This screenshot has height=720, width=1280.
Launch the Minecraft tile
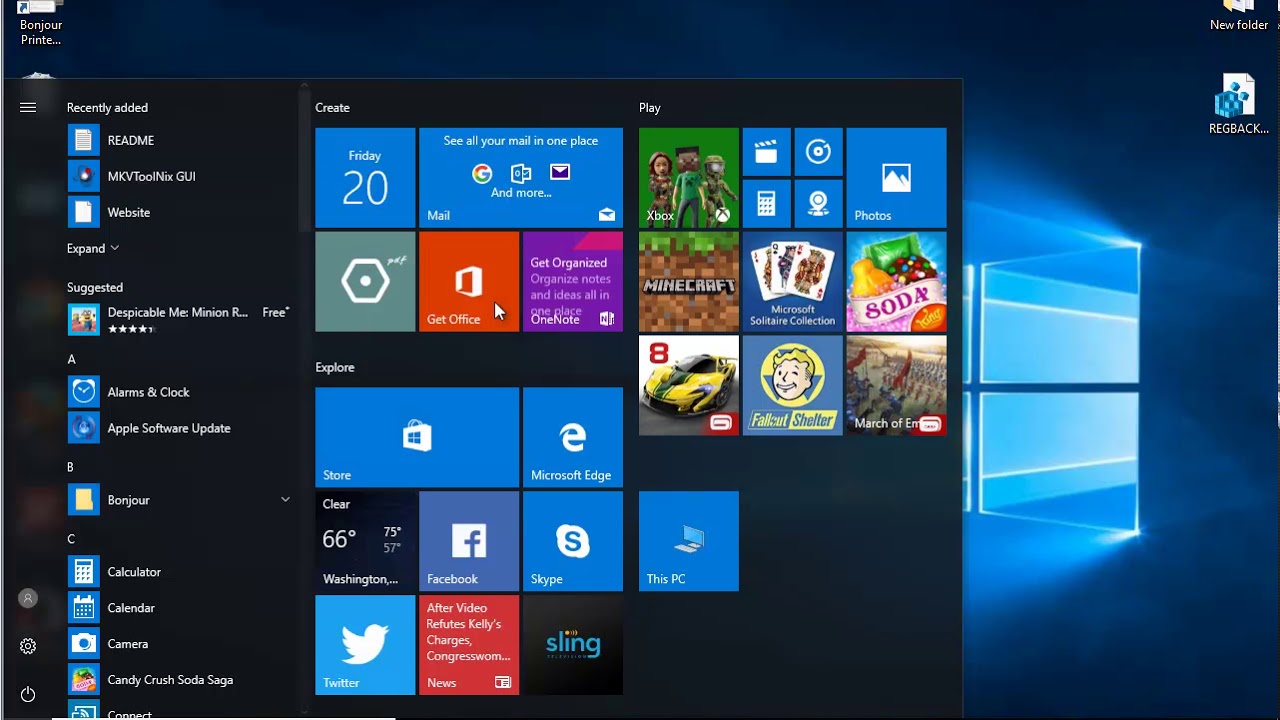click(689, 282)
